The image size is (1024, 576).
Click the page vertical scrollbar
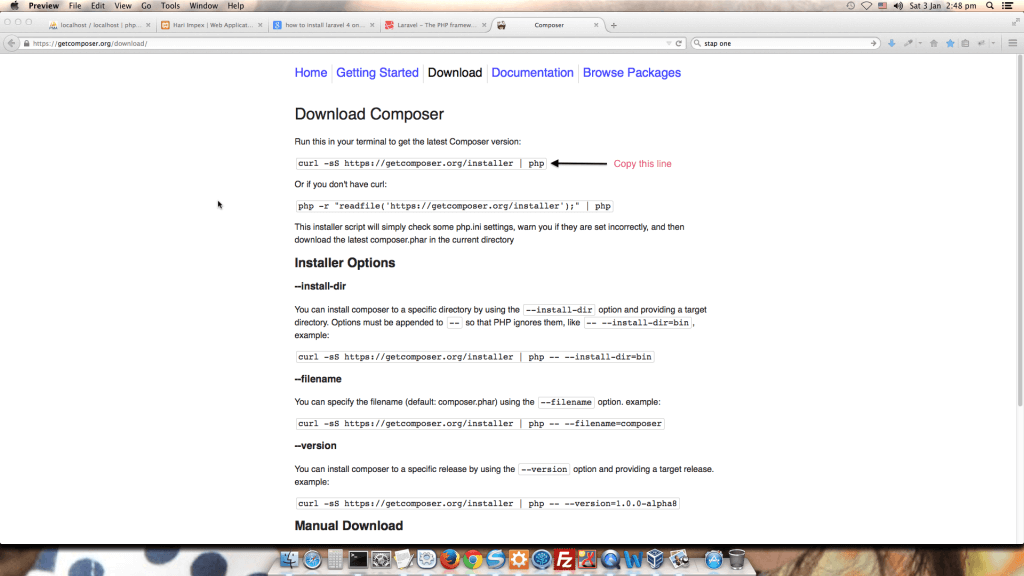[1019, 230]
